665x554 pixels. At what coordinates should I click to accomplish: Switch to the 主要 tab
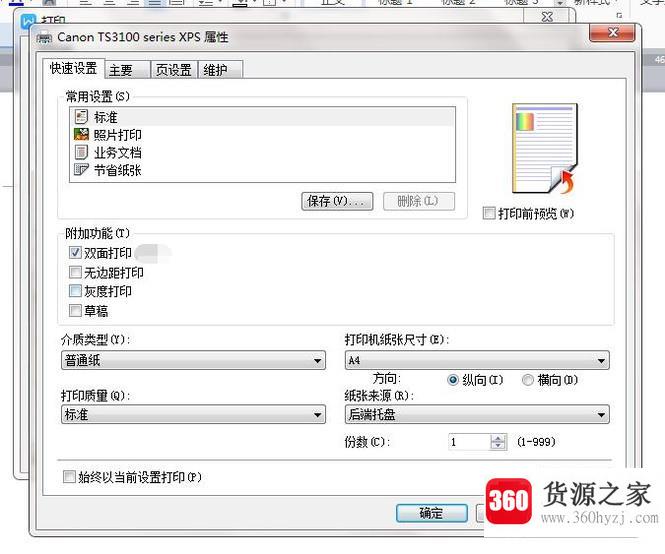tap(128, 70)
